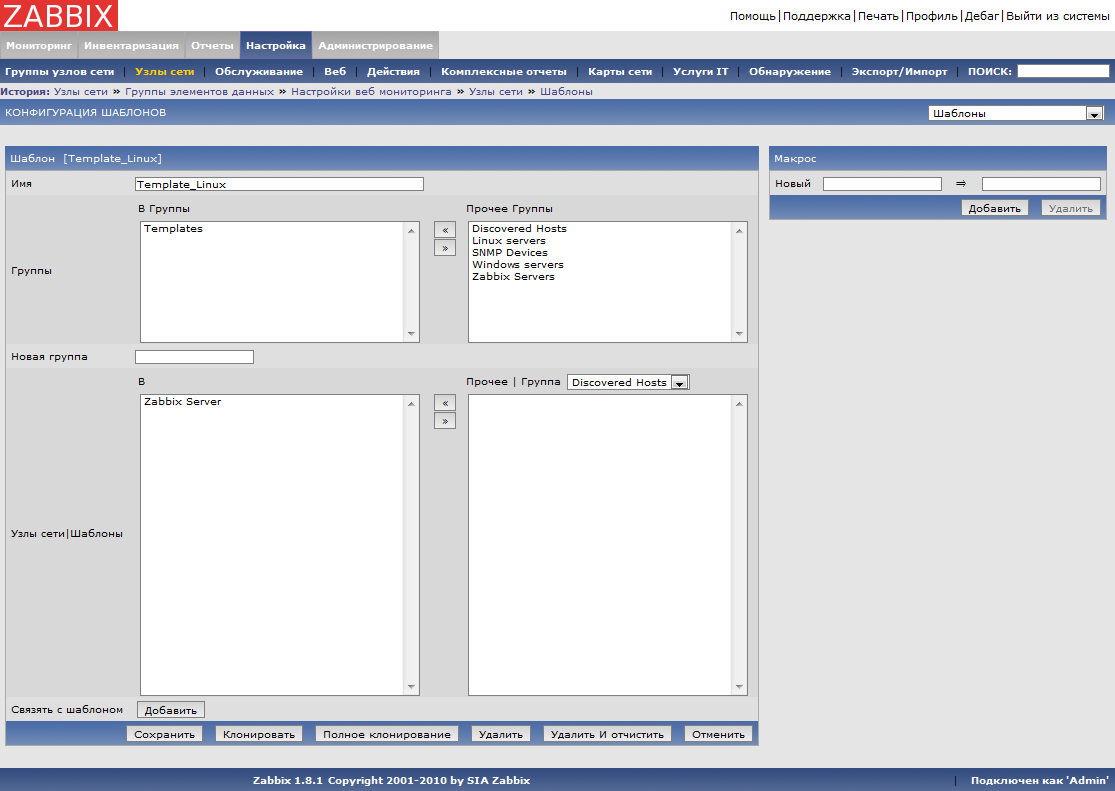The height and width of the screenshot is (791, 1115).
Task: Click the Печать link
Action: 878,16
